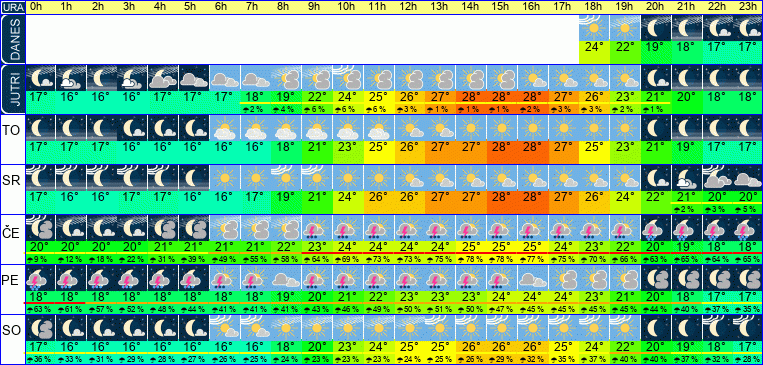This screenshot has height=365, width=763.
Task: Select the DANES 20h clear moon icon
Action: click(656, 28)
